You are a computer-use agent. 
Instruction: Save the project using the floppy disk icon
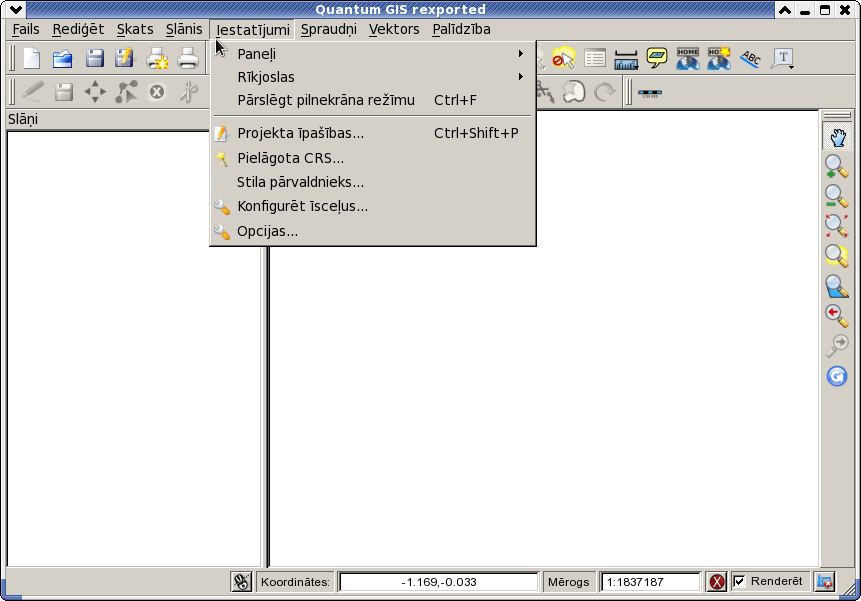coord(94,58)
